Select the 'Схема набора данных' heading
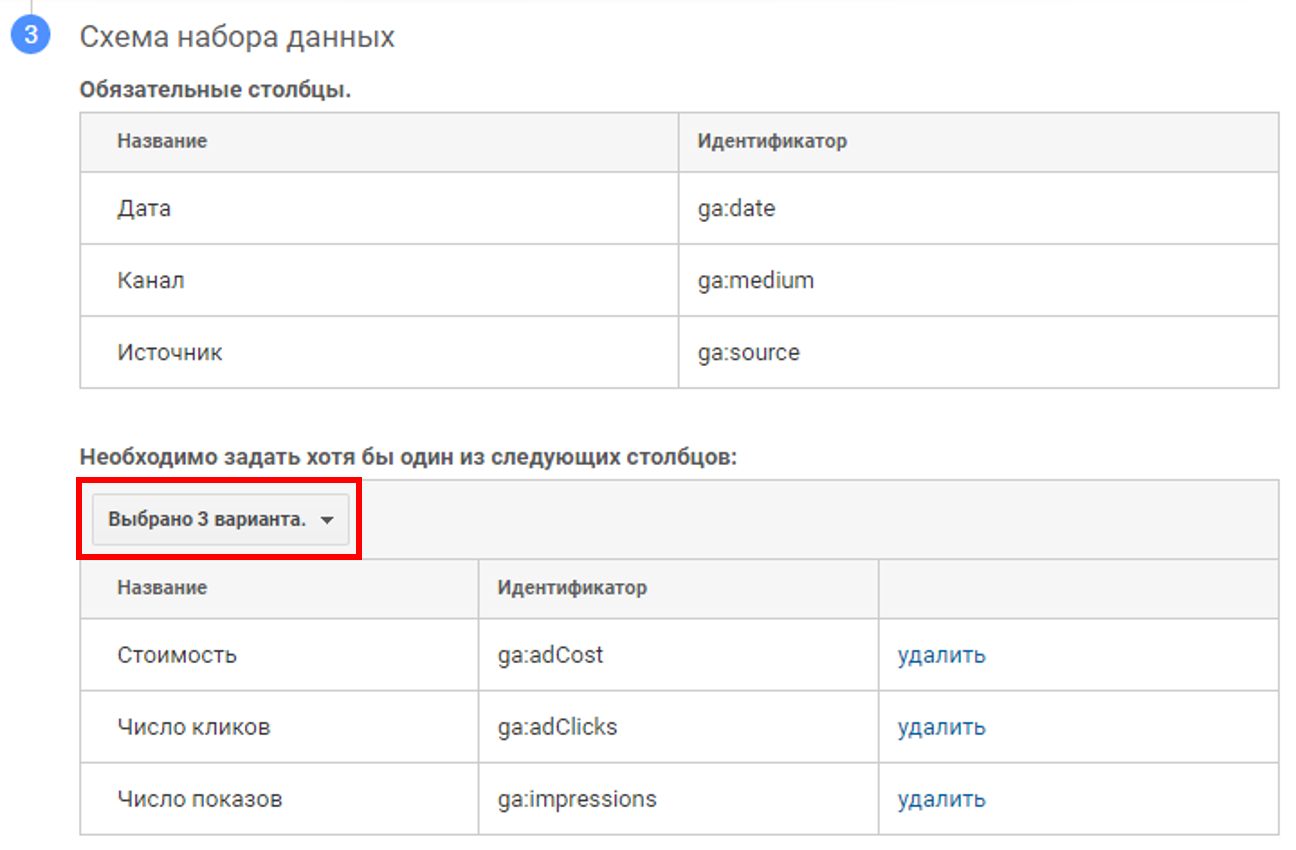 [x=237, y=37]
